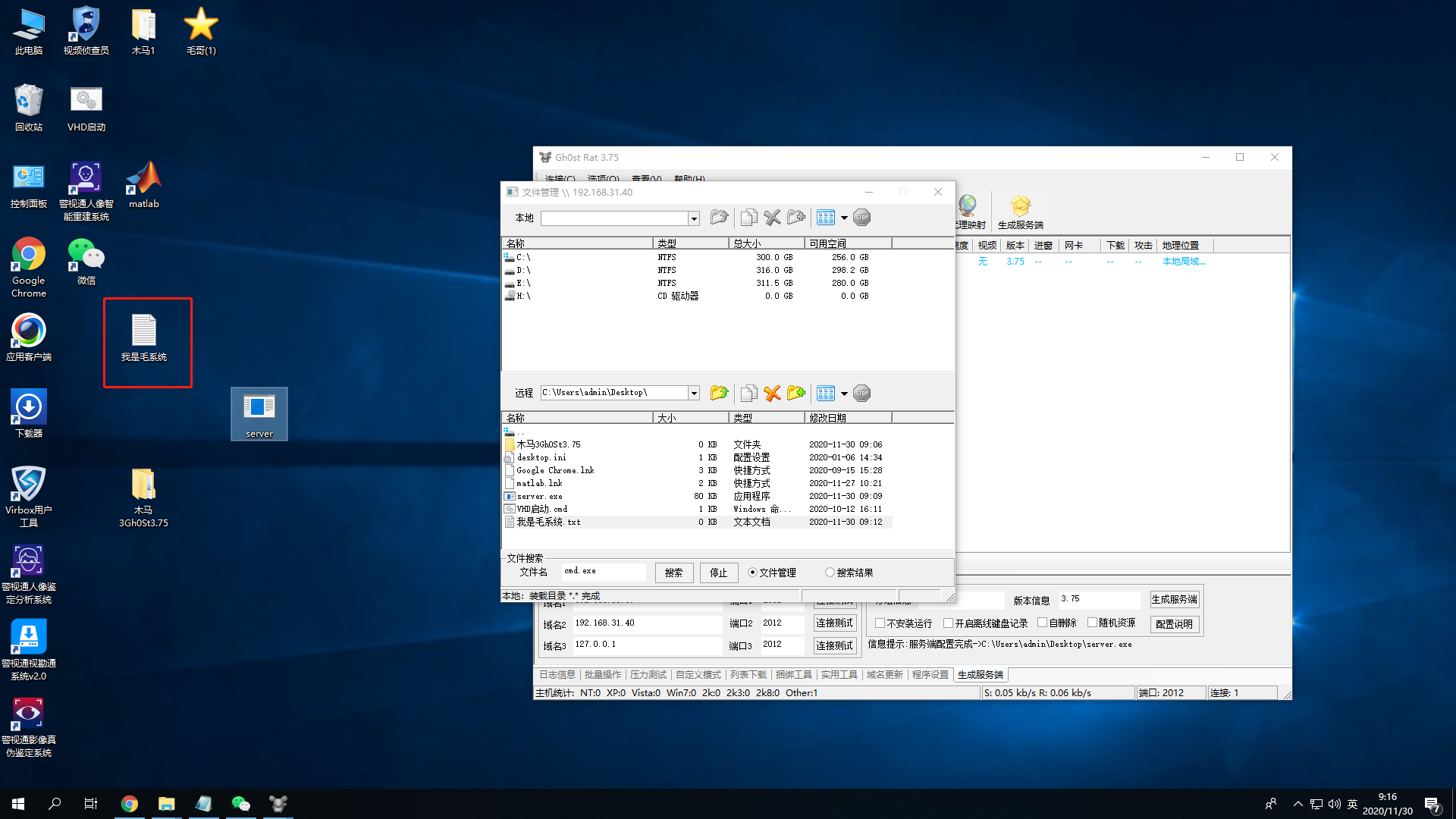Select 搜索结果 radio button
Screen dimensions: 1456x819
point(830,573)
